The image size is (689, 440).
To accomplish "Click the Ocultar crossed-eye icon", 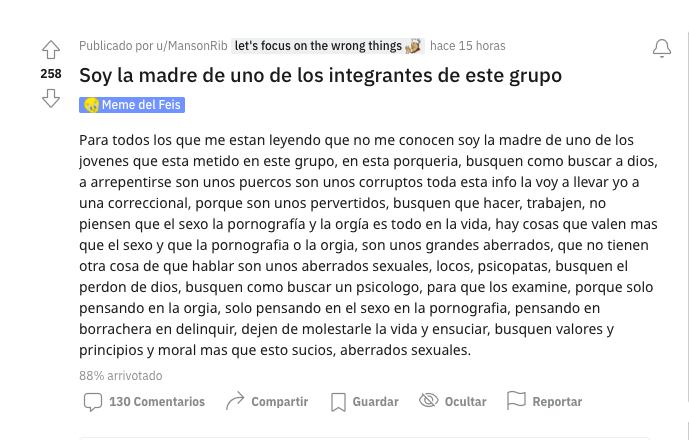I will [x=429, y=401].
